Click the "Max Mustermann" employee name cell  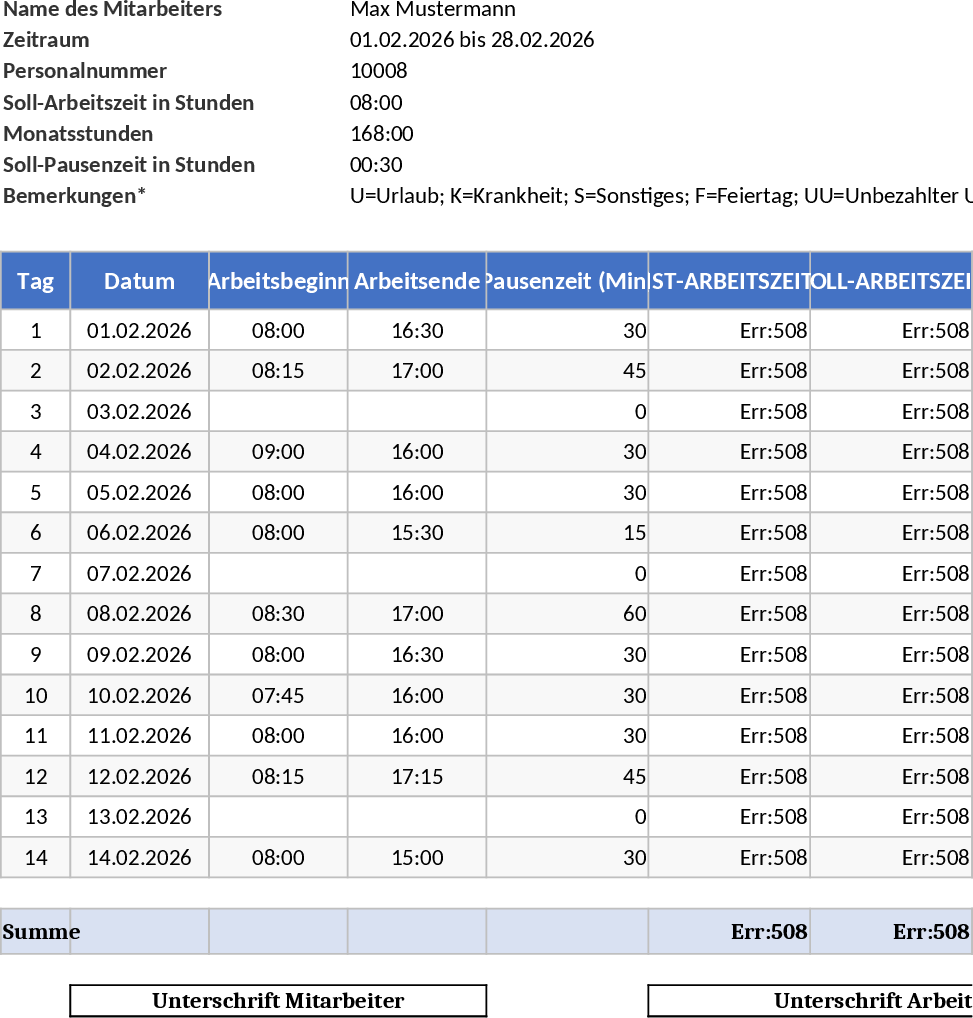click(432, 10)
